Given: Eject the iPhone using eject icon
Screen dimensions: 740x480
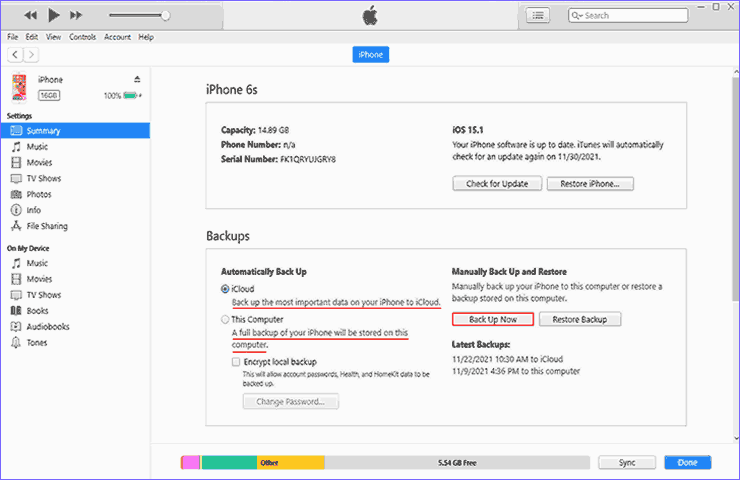Looking at the screenshot, I should tap(137, 79).
